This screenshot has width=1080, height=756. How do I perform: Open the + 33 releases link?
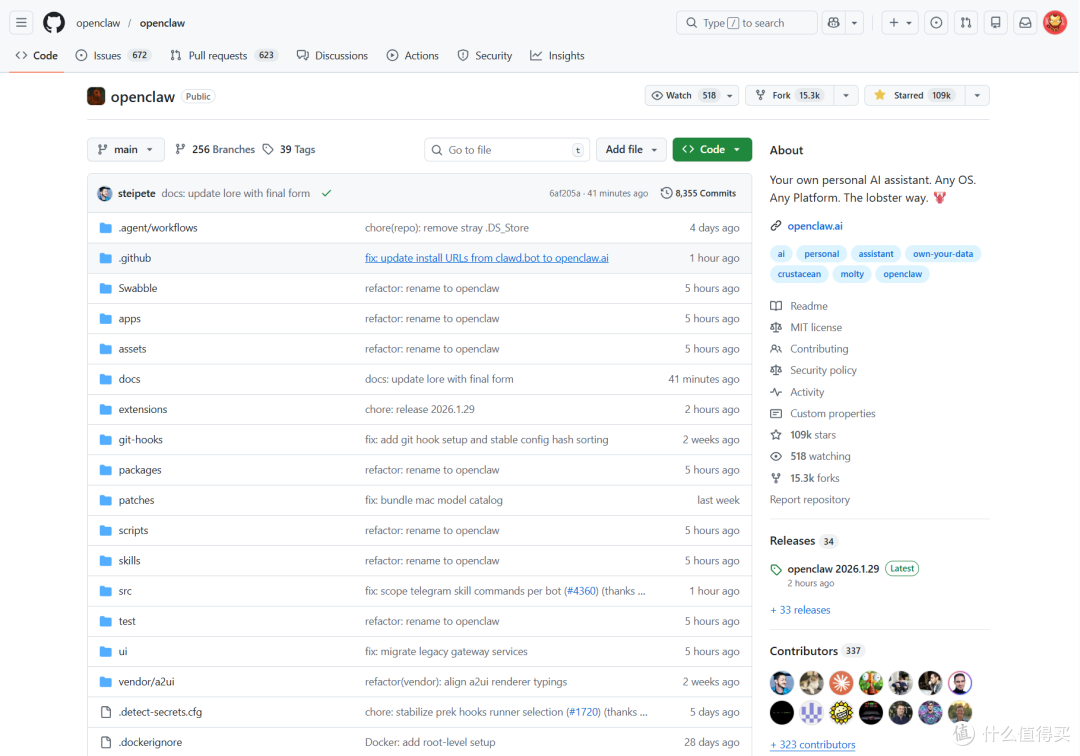point(800,610)
